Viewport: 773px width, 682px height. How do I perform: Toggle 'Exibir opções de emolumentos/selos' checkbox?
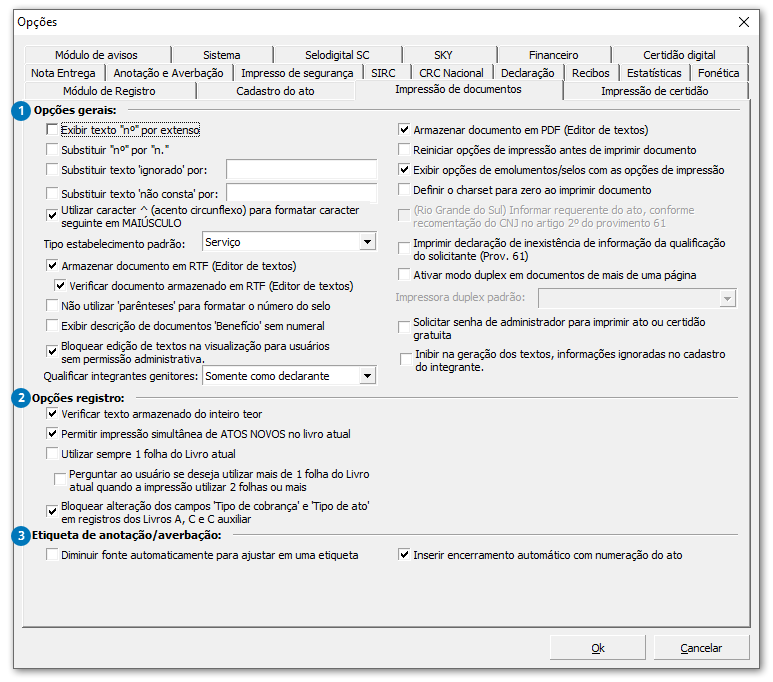(404, 170)
